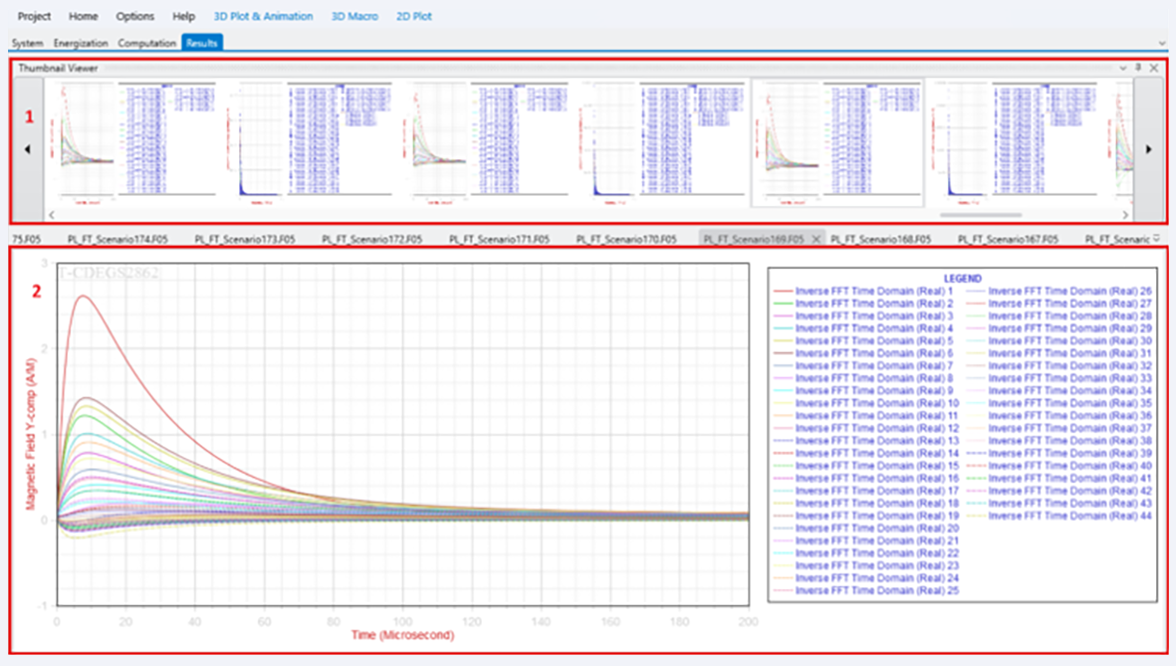Screen dimensions: 1176x666
Task: Select the Results tab
Action: (202, 43)
